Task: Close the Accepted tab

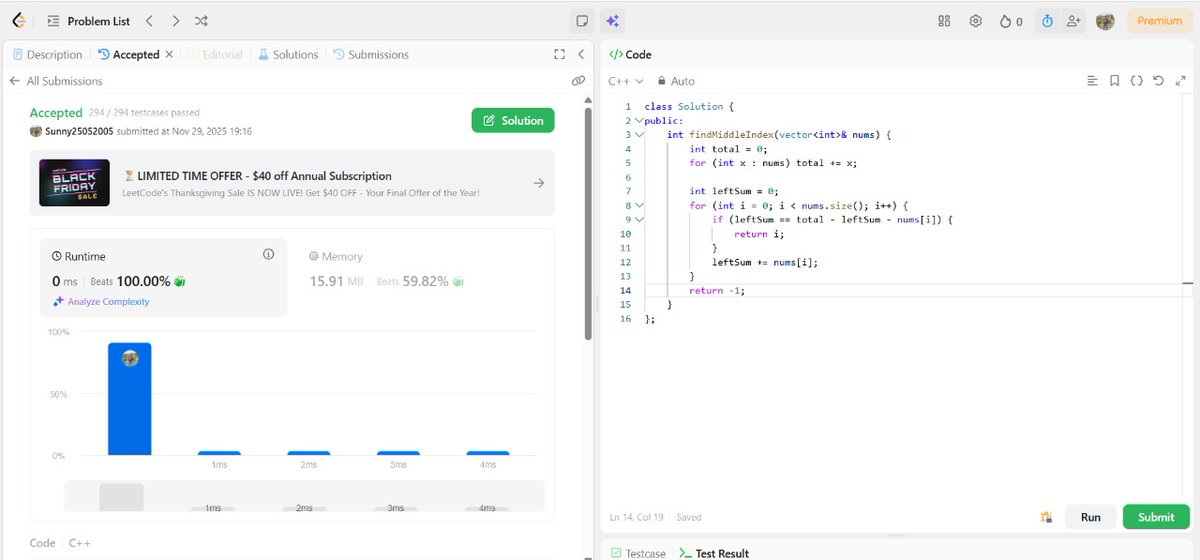Action: (169, 55)
